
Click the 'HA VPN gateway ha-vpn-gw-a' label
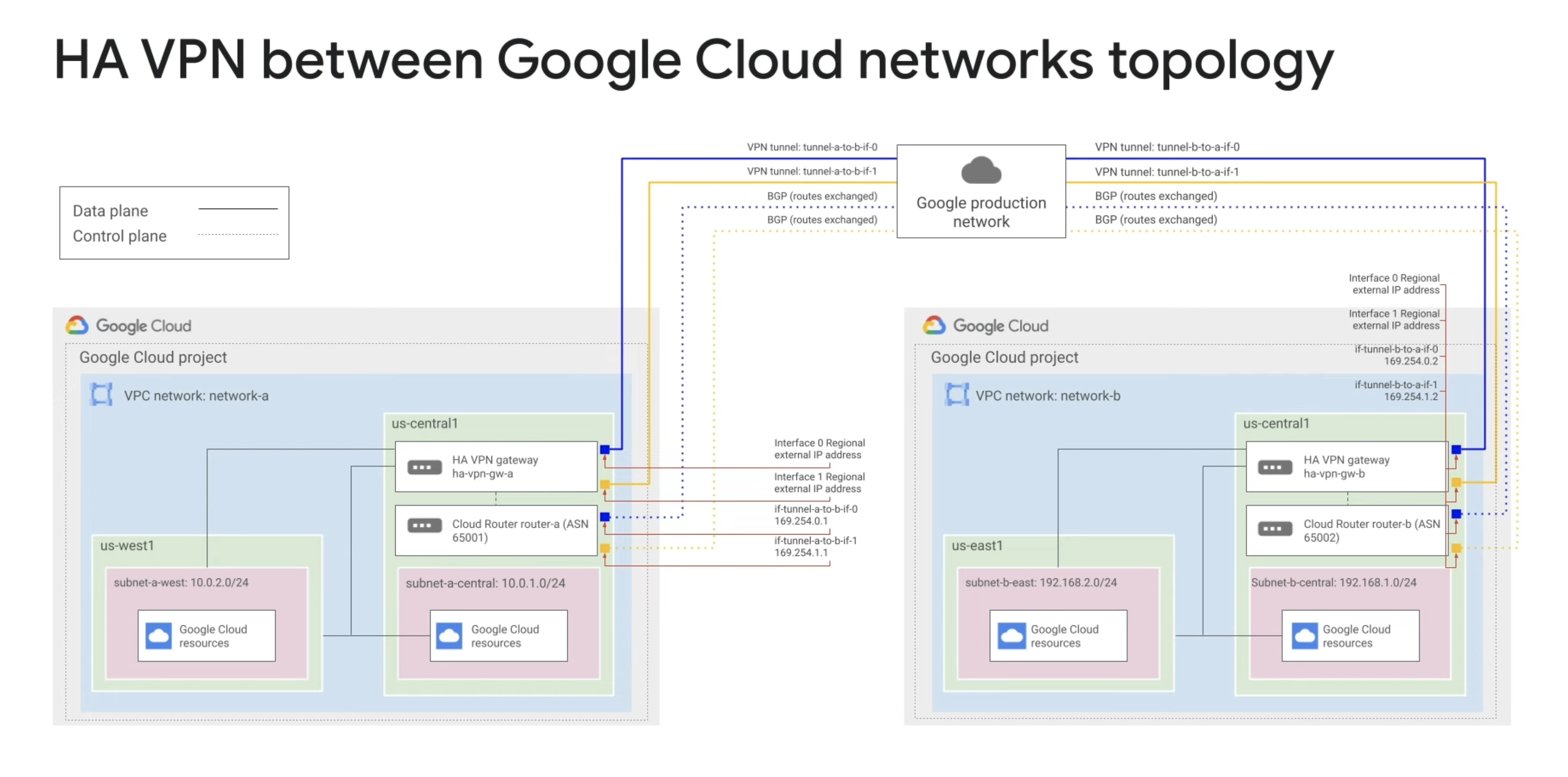(495, 467)
